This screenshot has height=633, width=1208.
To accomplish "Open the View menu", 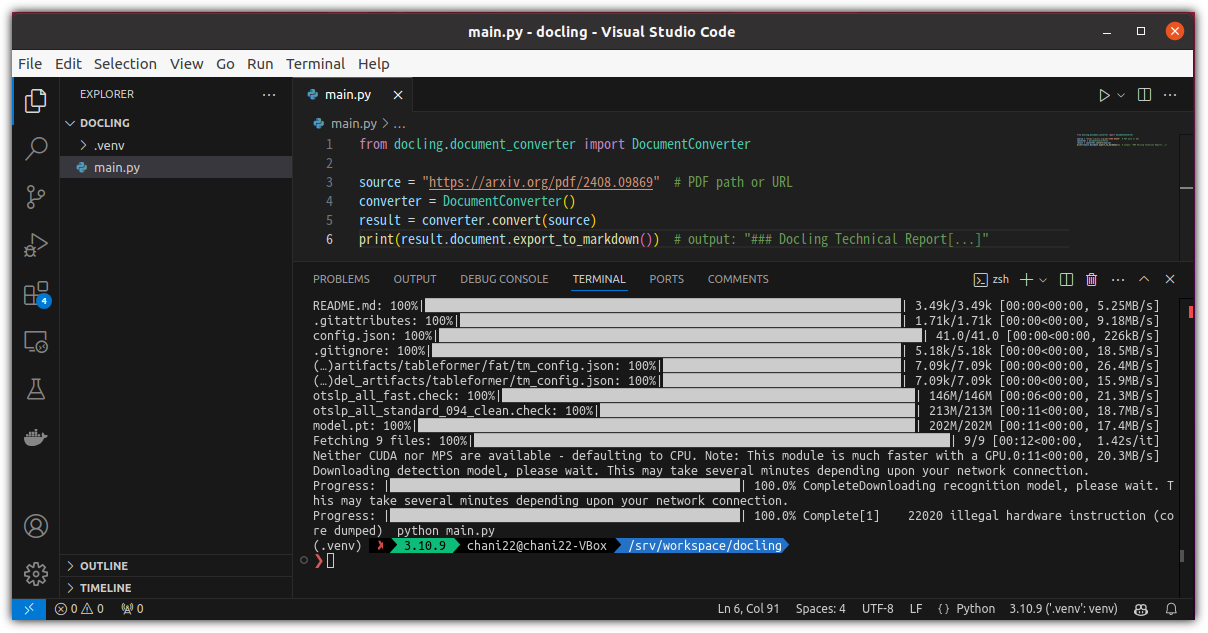I will coord(186,63).
